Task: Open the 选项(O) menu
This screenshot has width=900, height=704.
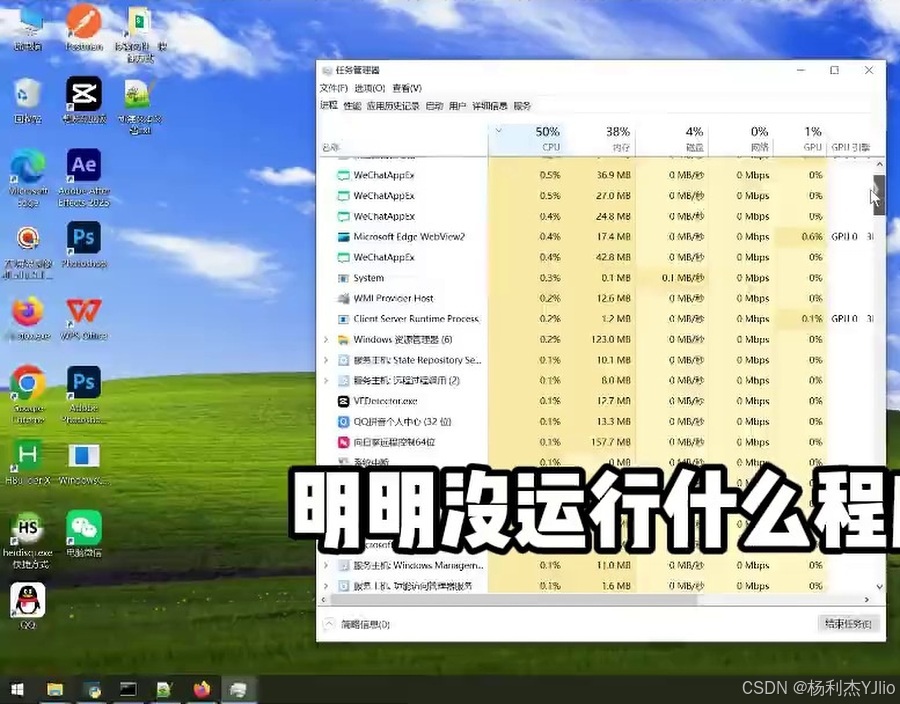Action: 370,88
